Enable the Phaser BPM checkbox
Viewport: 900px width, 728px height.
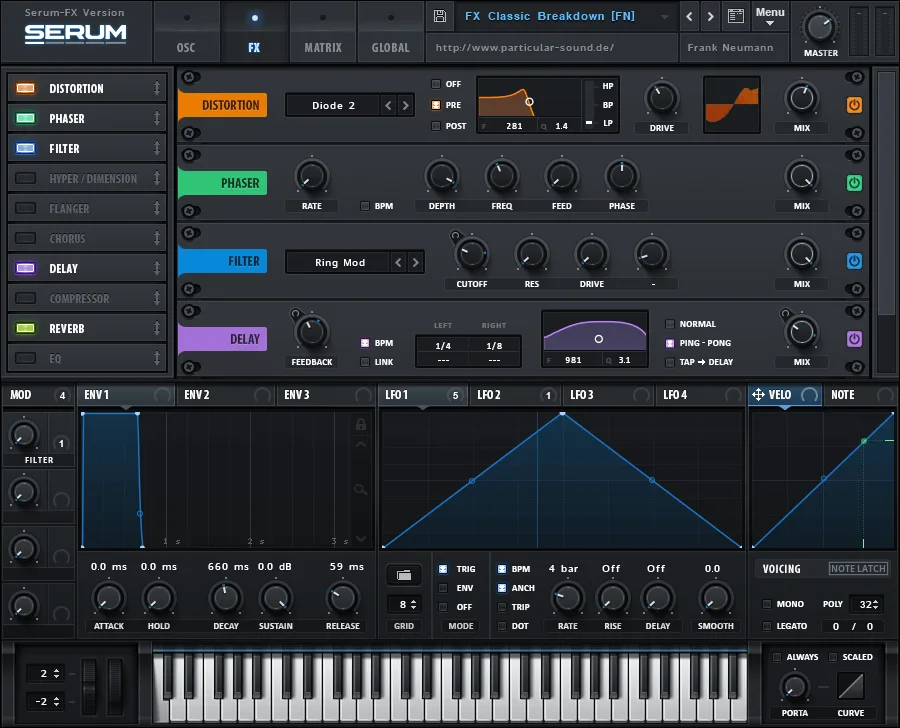(x=366, y=206)
